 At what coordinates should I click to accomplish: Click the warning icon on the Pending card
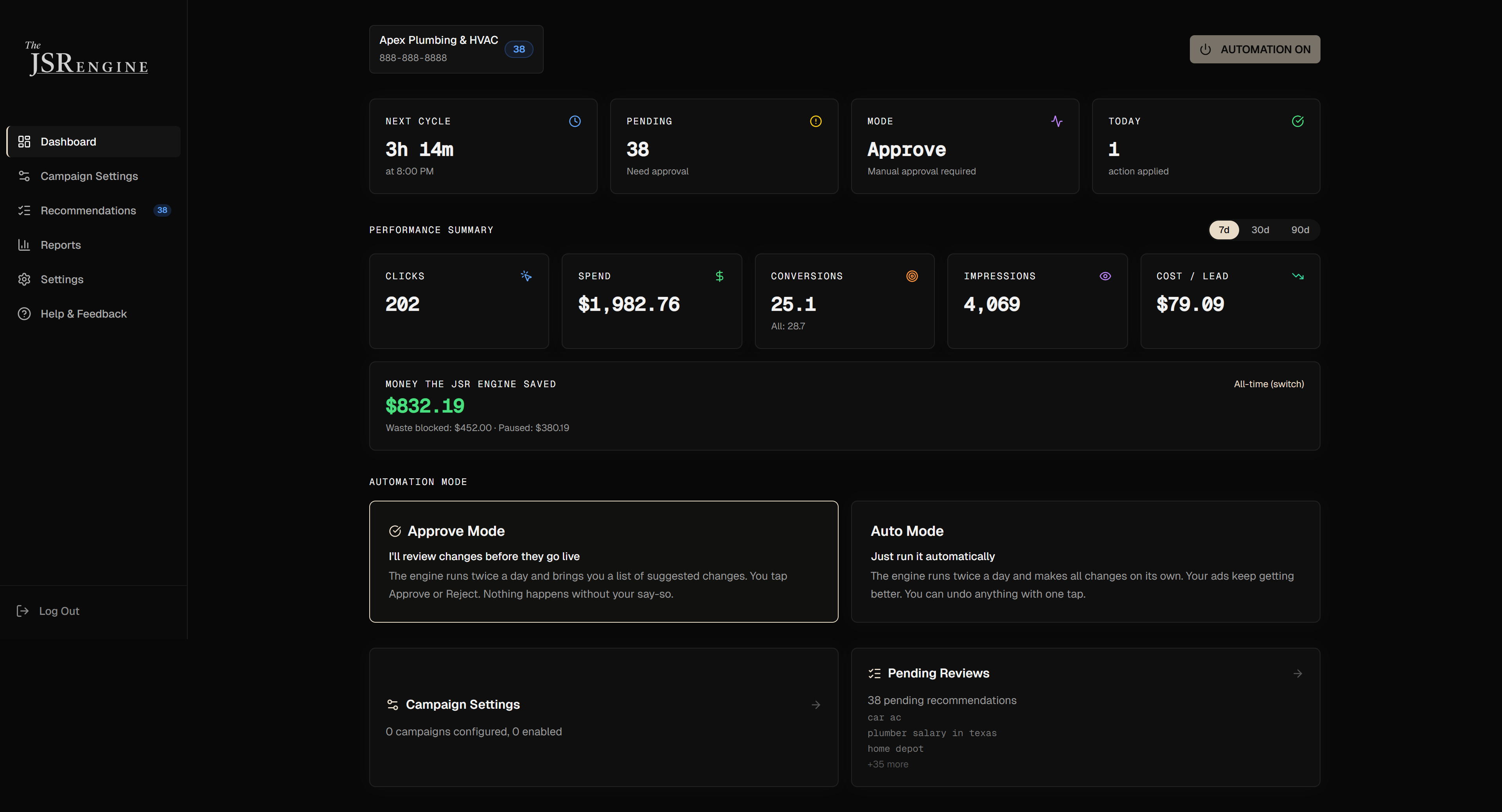(815, 121)
